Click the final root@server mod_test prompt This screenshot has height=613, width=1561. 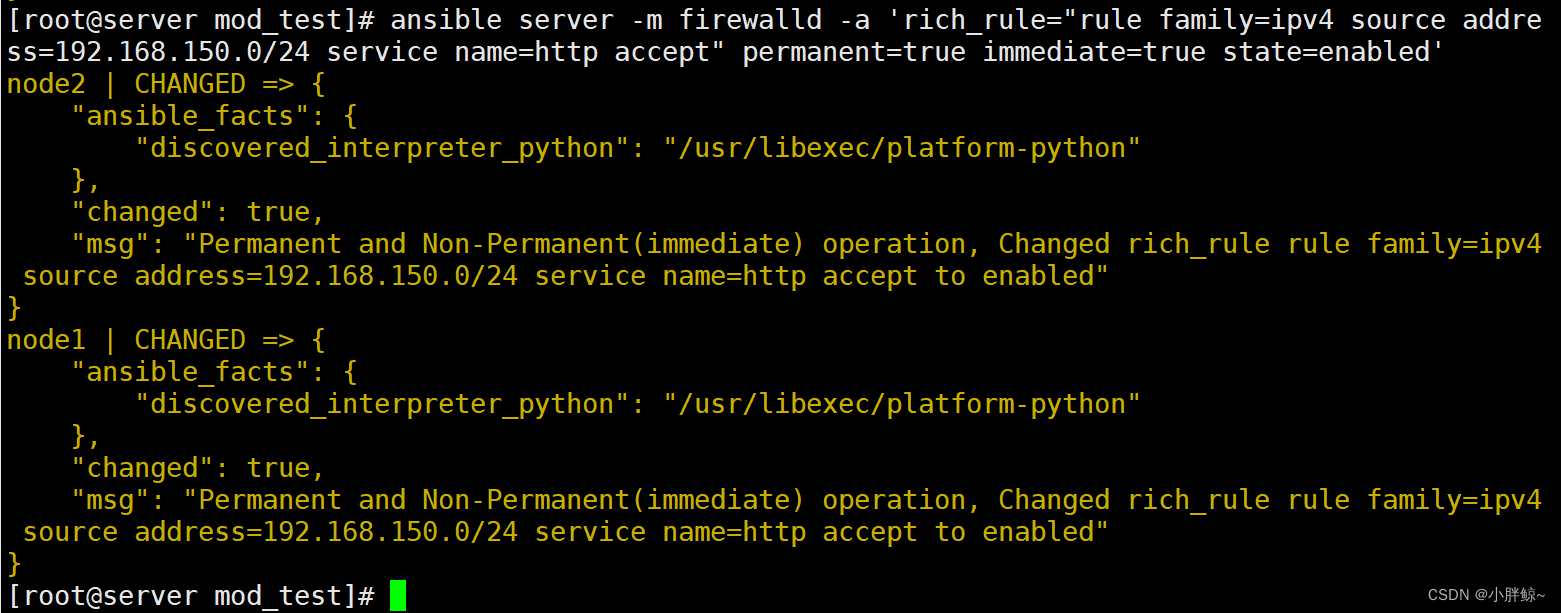(x=190, y=596)
